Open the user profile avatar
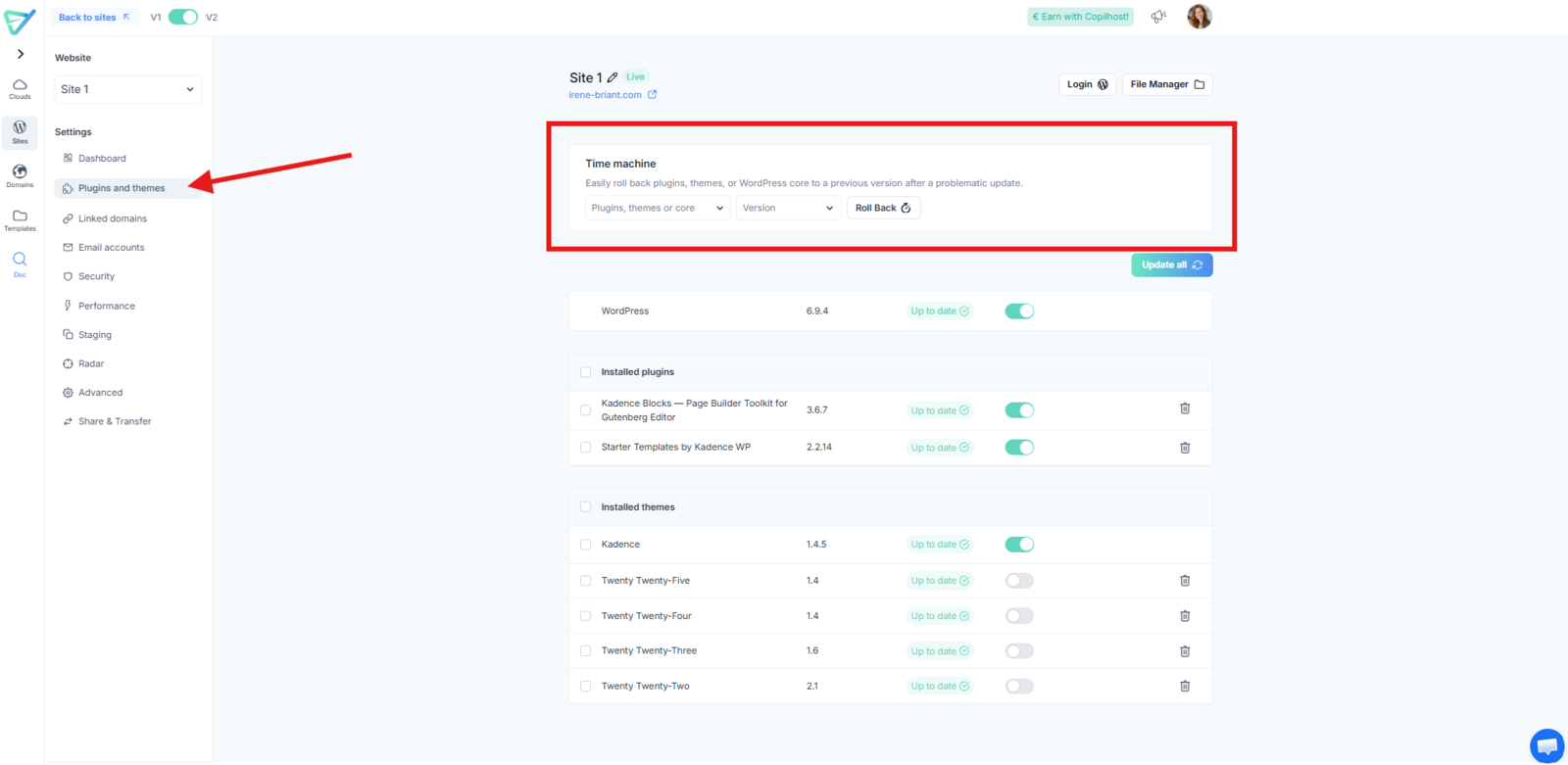Screen dimensions: 1568x765 (1200, 17)
